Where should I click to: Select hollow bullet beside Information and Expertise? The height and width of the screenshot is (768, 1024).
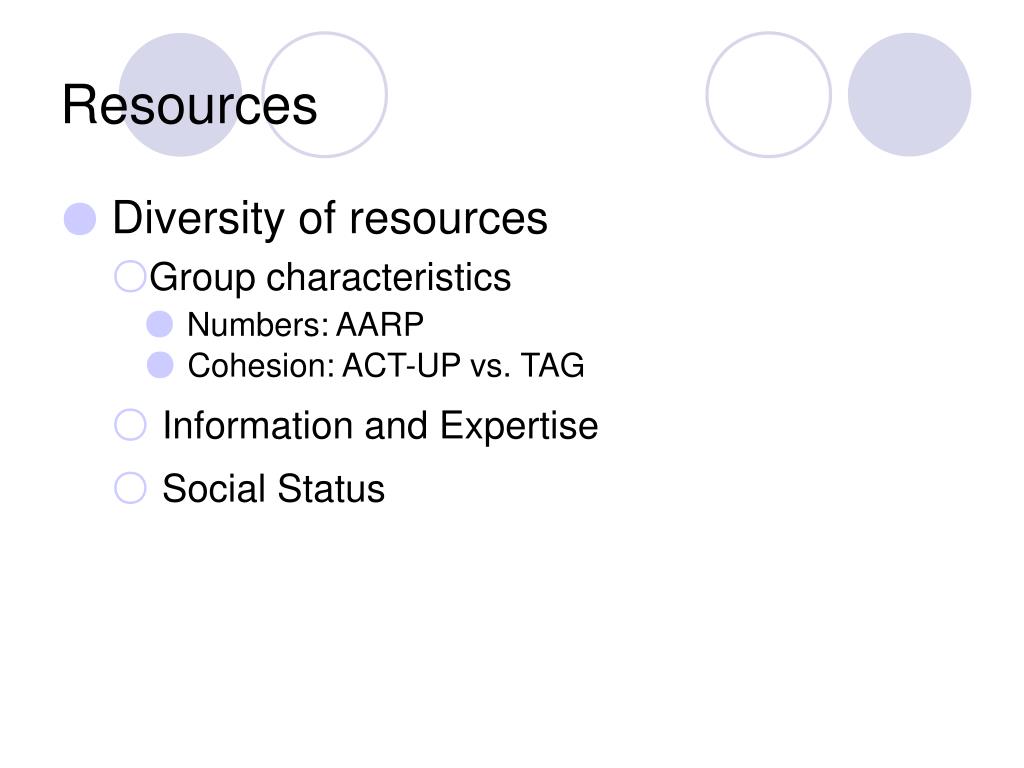coord(130,425)
